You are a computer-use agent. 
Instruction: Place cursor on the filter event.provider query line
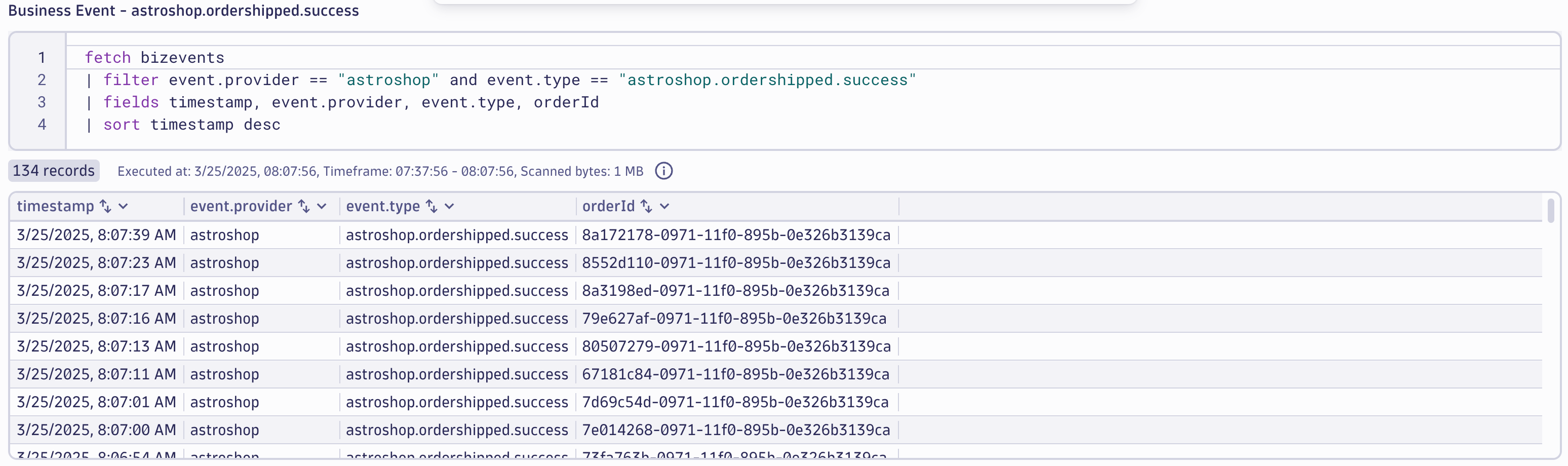pos(500,80)
